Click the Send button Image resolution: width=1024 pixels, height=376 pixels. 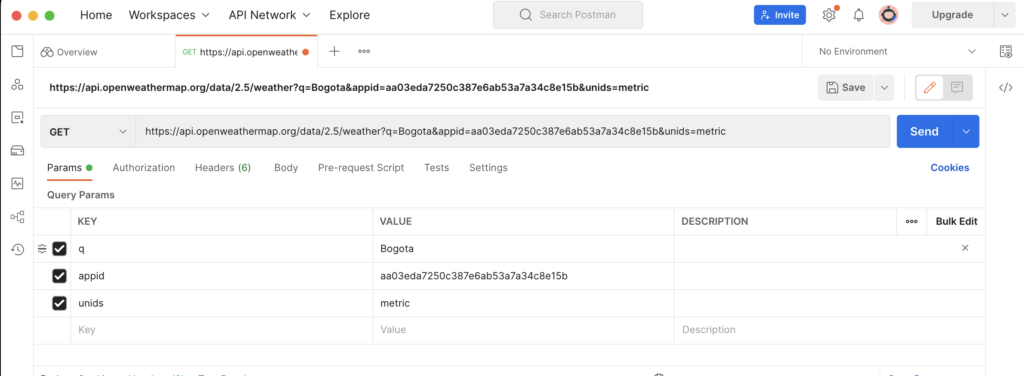(x=925, y=131)
